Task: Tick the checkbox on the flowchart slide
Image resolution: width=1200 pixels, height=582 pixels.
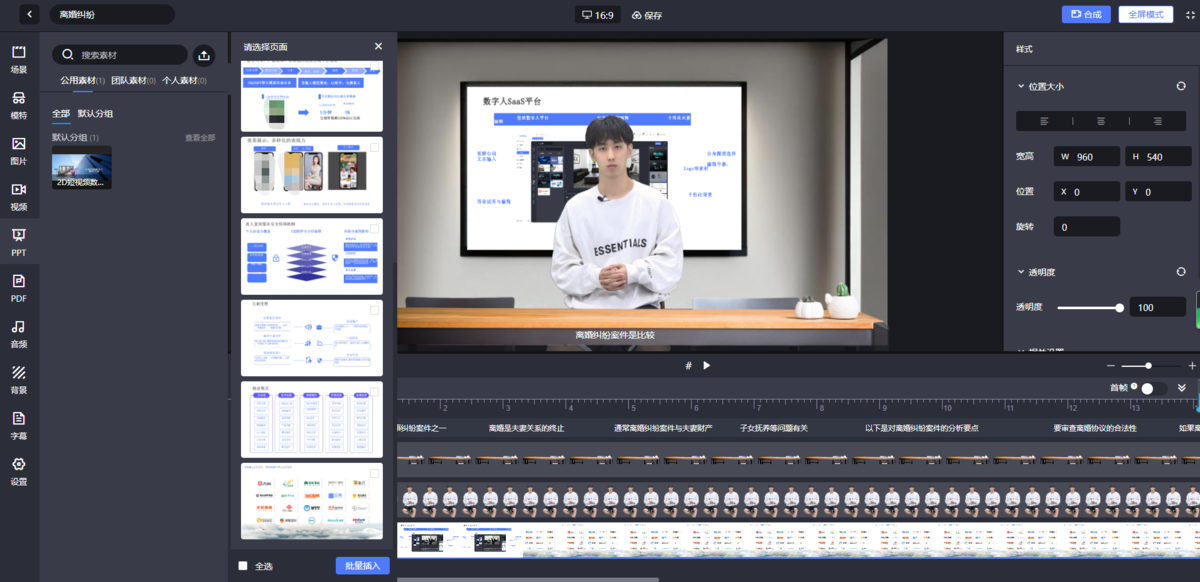Action: pyautogui.click(x=375, y=310)
